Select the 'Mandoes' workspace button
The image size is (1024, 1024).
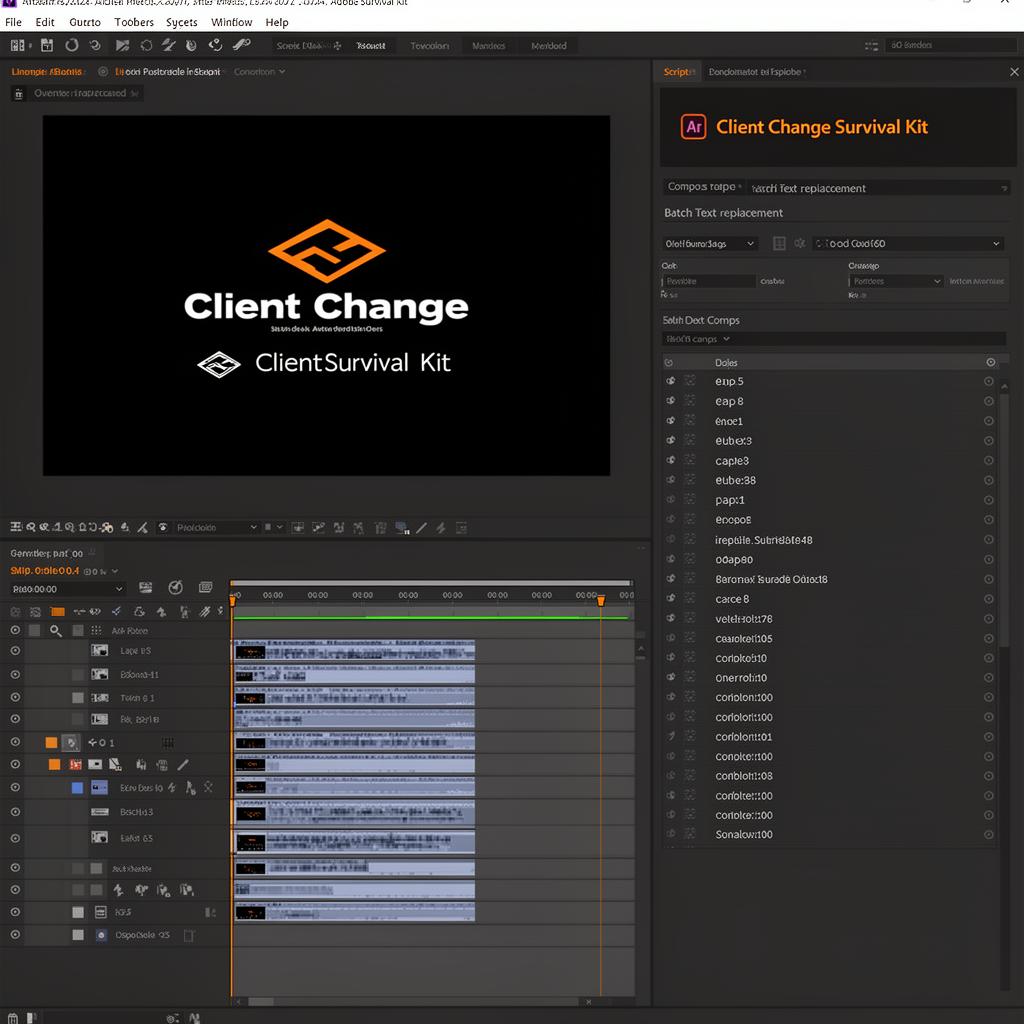[x=488, y=46]
